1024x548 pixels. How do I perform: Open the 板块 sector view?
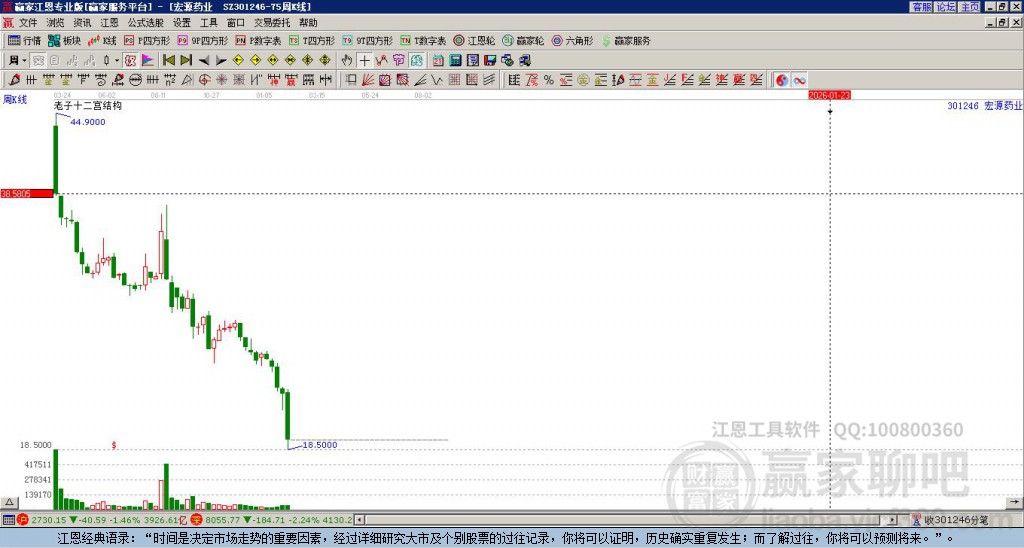(x=64, y=40)
